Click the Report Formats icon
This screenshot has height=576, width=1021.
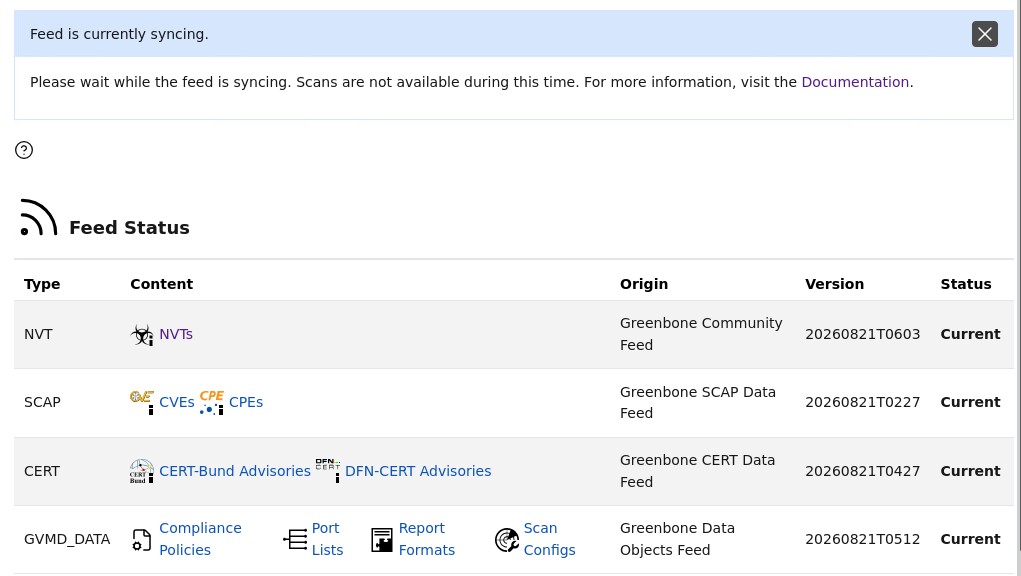coord(382,540)
